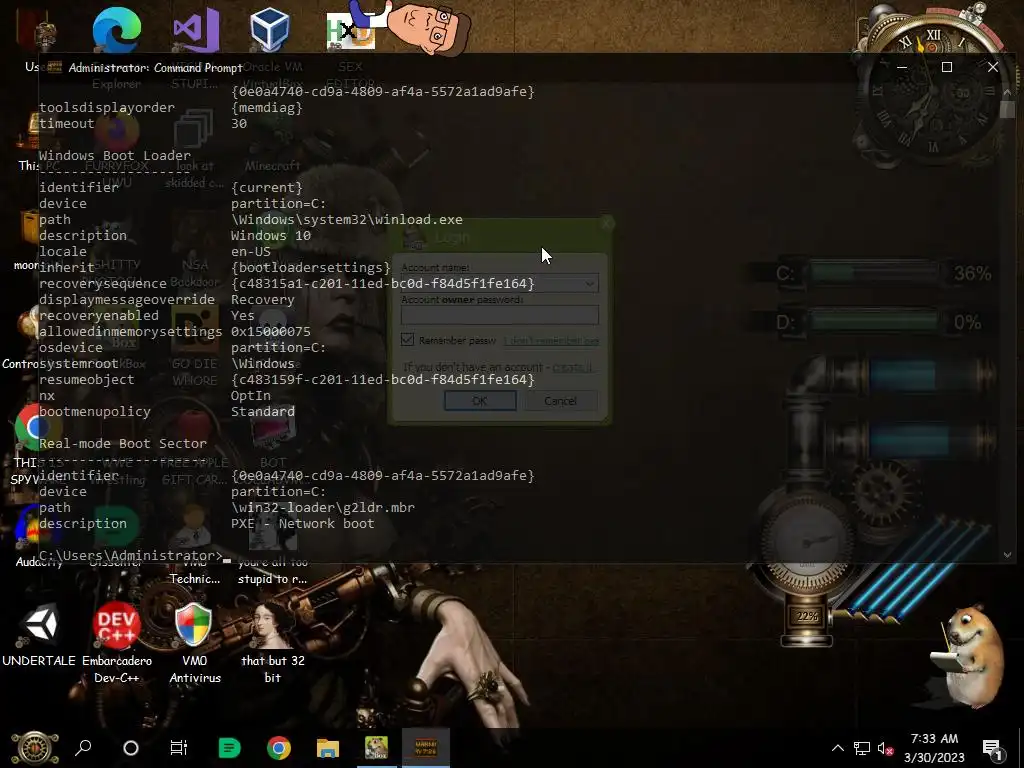Click the OK button in Login dialog

(x=480, y=400)
